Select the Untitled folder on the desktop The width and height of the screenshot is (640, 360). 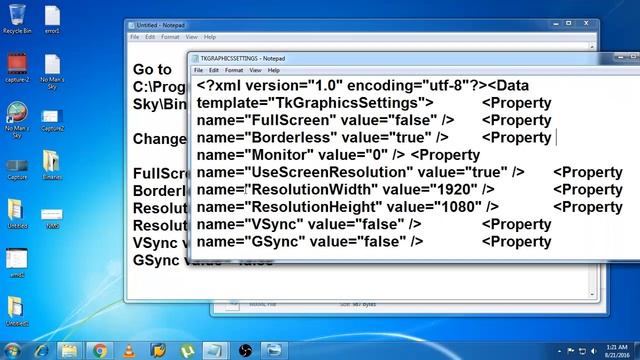coord(17,214)
